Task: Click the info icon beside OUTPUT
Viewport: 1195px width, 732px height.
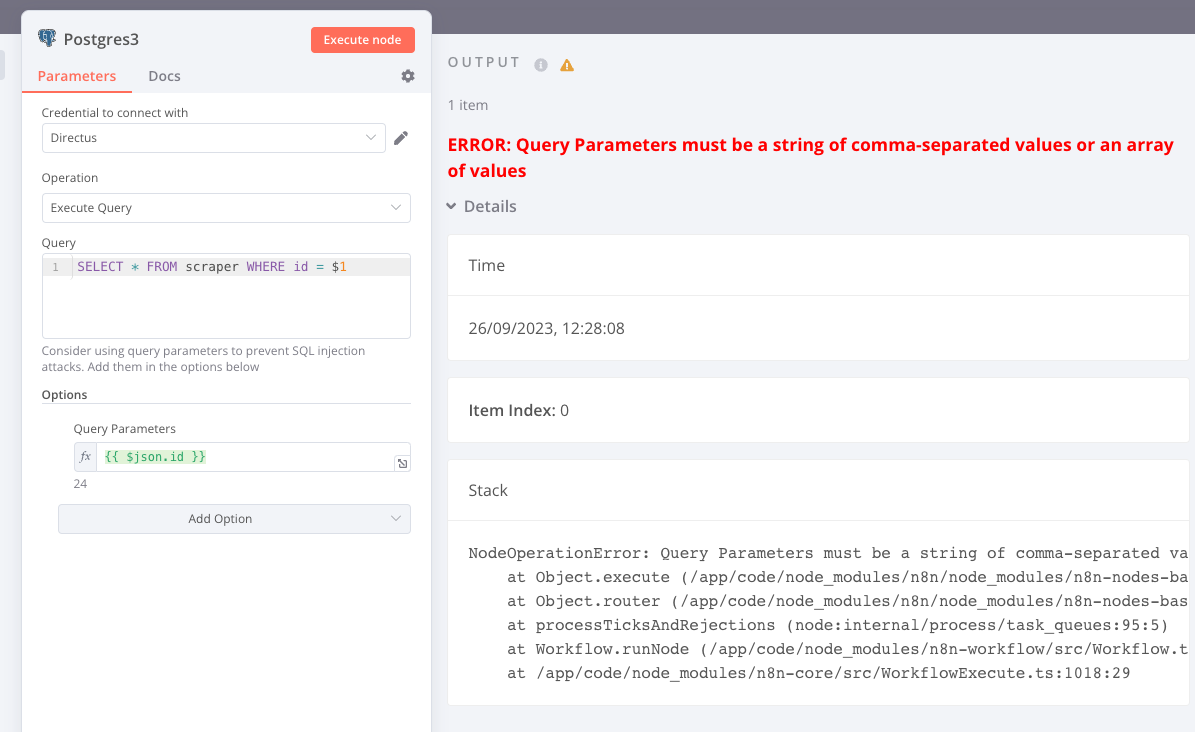Action: point(541,65)
